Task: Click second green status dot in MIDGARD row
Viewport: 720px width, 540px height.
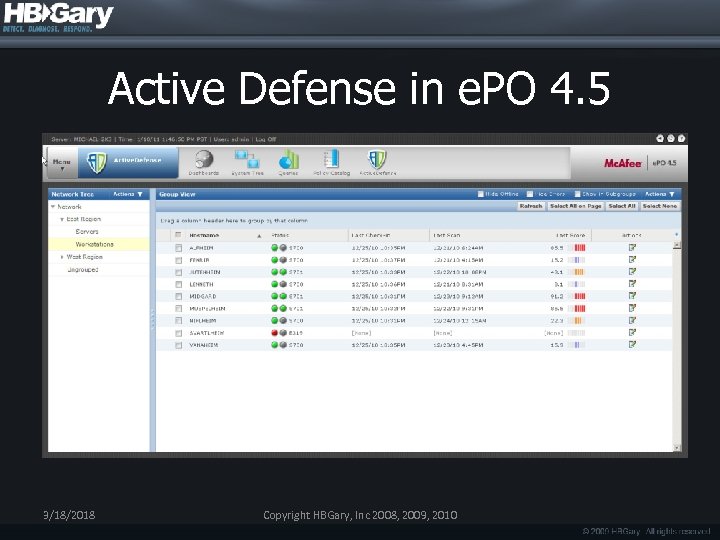Action: click(x=283, y=296)
